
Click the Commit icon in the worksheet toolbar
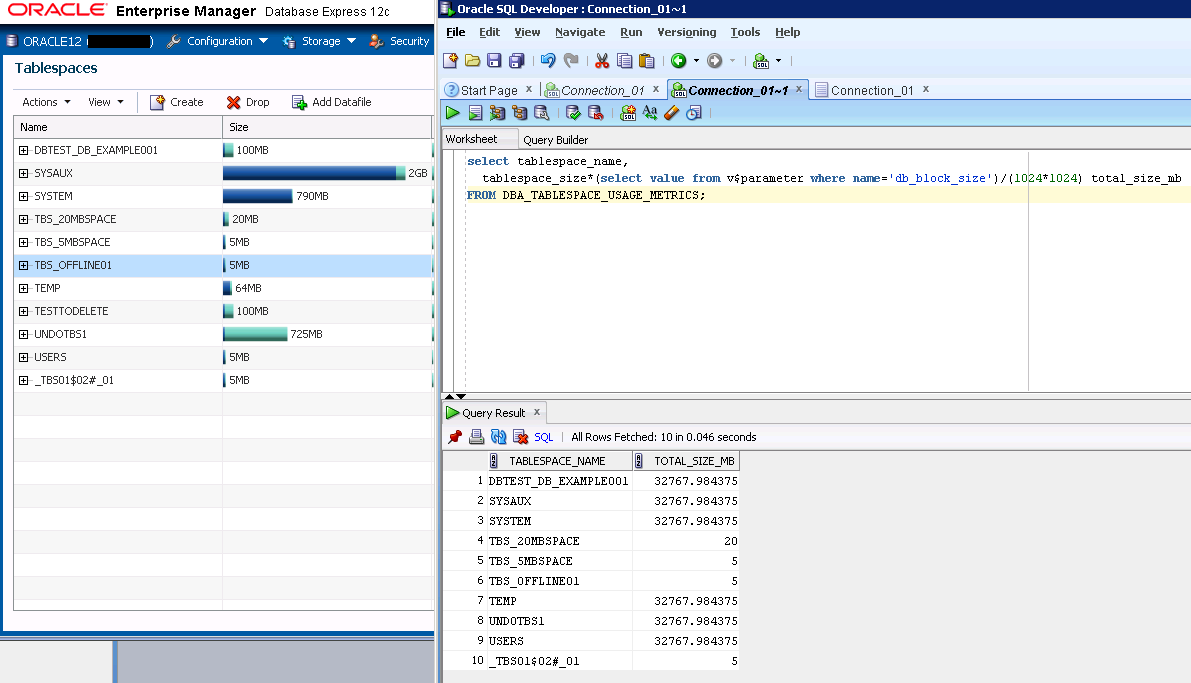tap(573, 113)
